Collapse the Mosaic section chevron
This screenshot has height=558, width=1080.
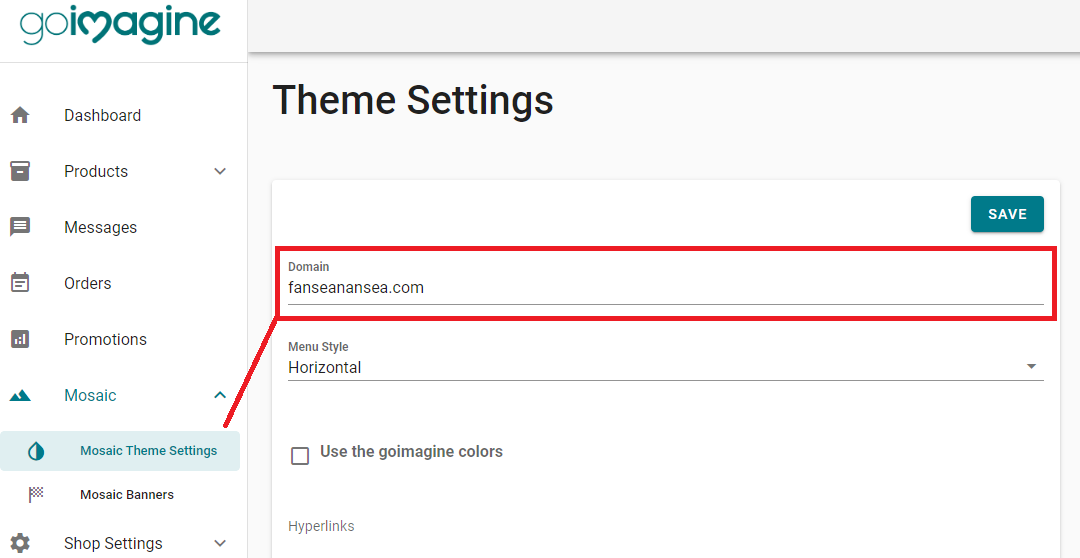(x=220, y=395)
